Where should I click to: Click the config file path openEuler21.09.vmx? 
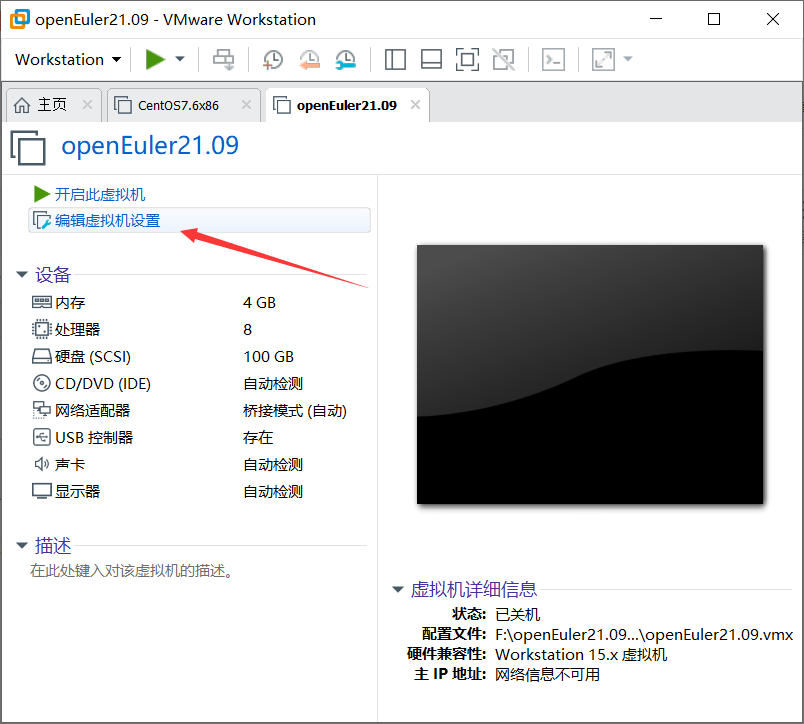[644, 635]
